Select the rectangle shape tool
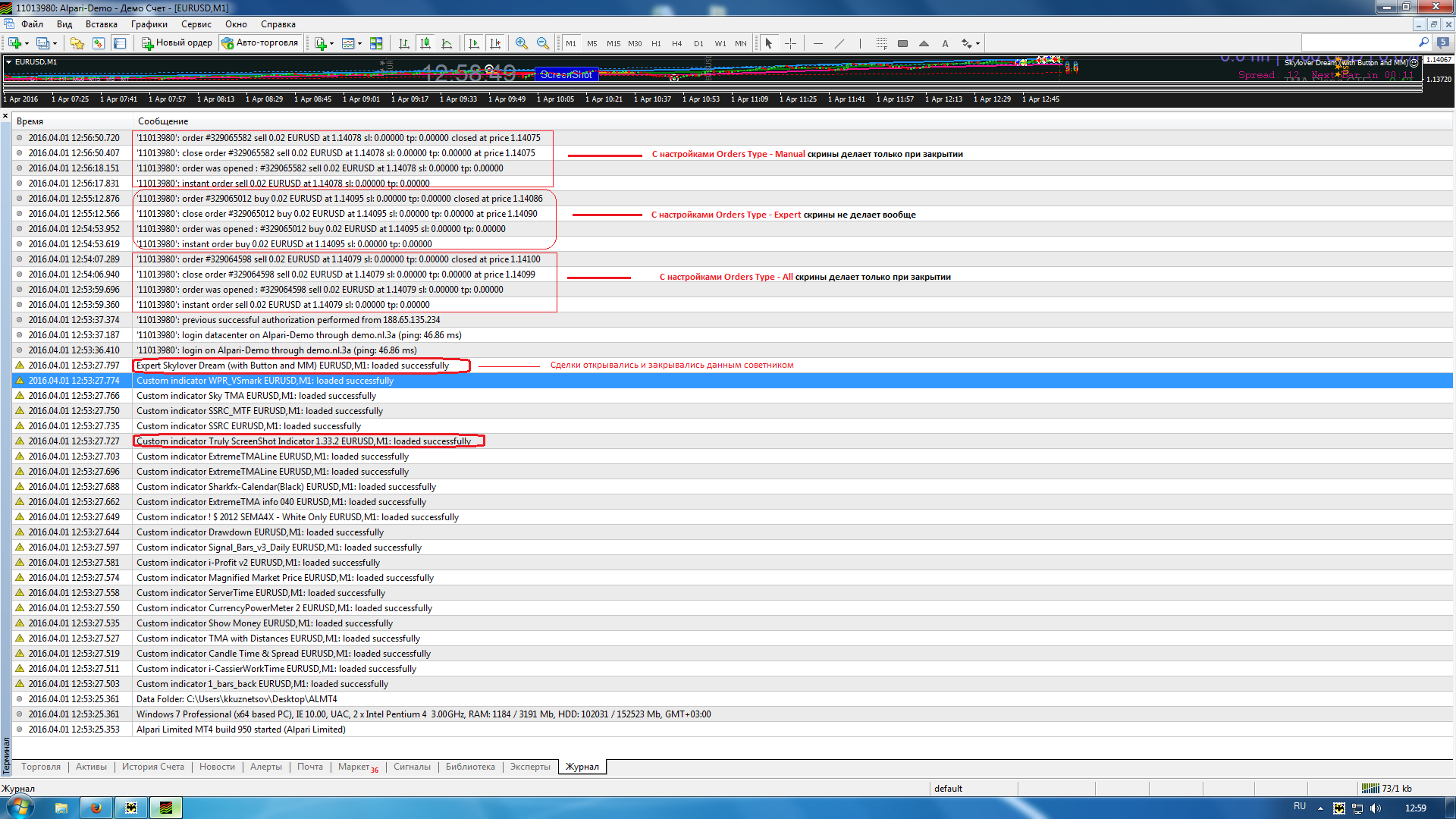 (x=902, y=43)
